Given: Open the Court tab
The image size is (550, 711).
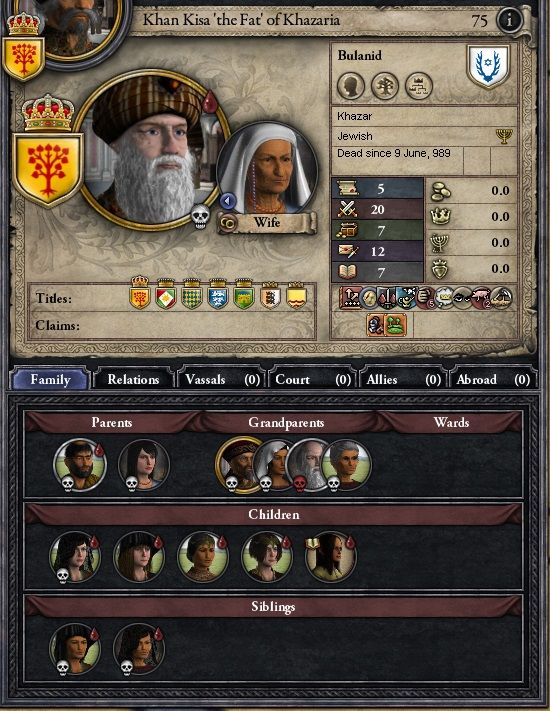Looking at the screenshot, I should tap(312, 379).
